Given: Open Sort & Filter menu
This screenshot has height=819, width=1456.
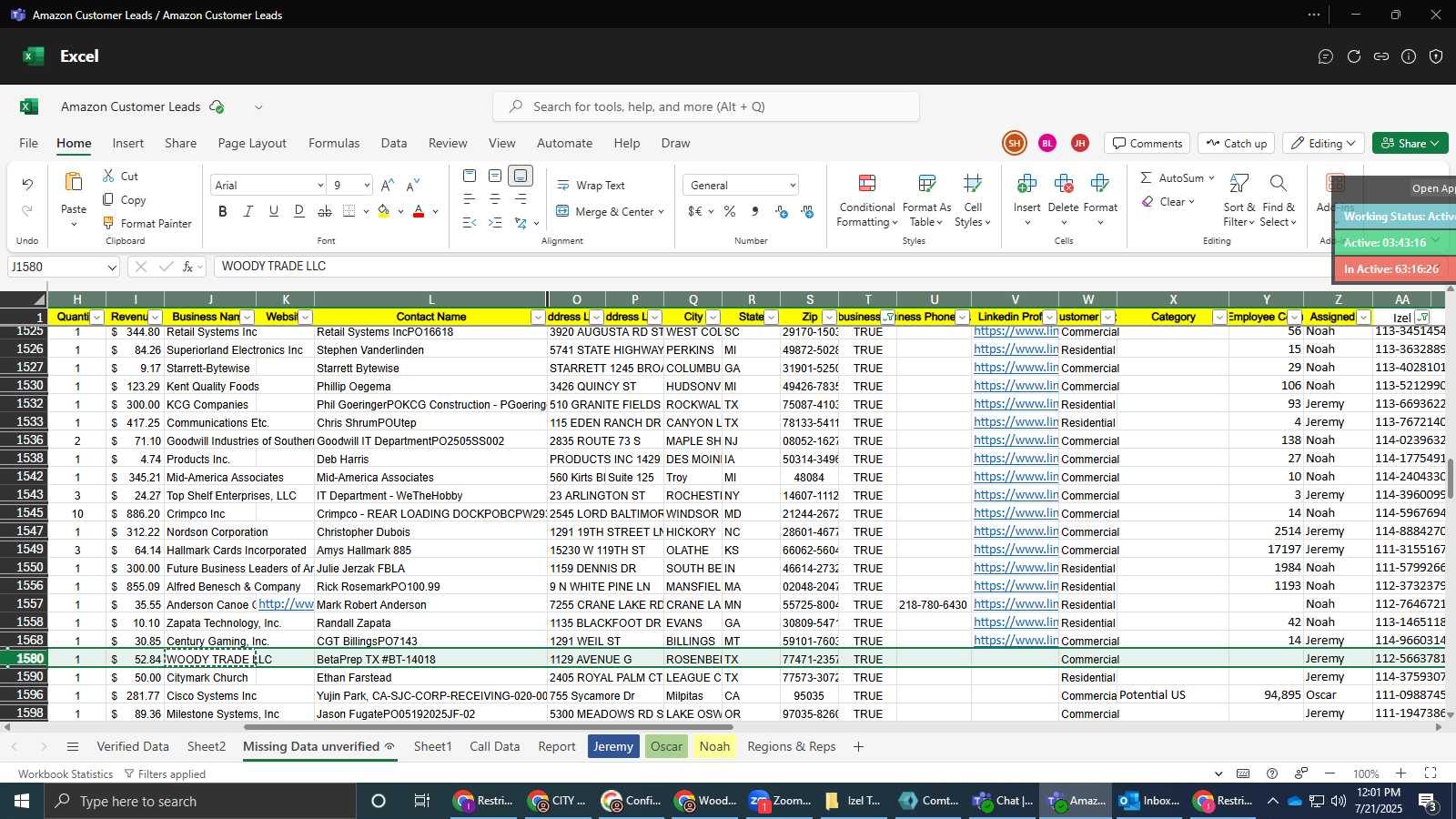Looking at the screenshot, I should coord(1239,200).
